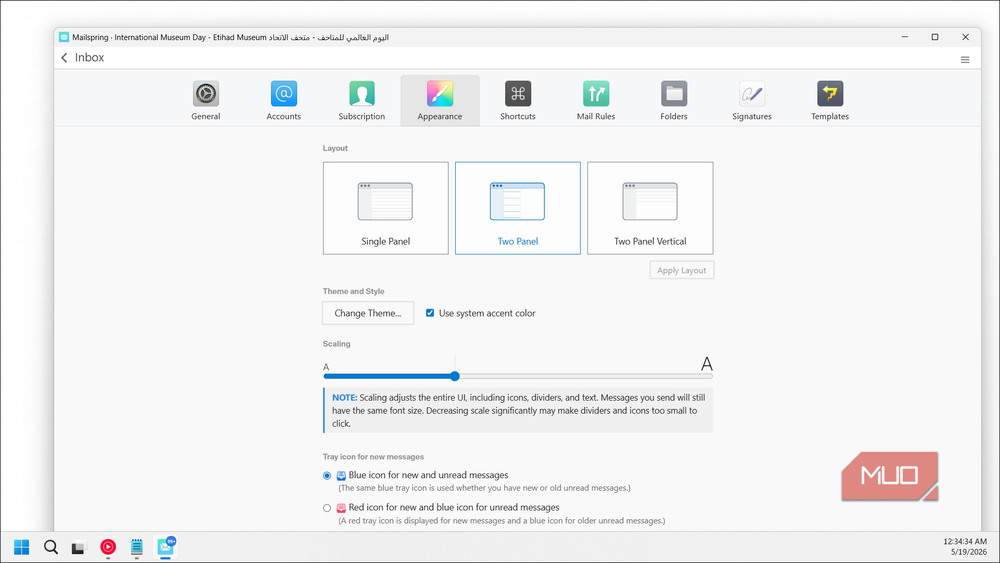Switch to the Subscription tab
Image resolution: width=1000 pixels, height=563 pixels.
coord(362,101)
